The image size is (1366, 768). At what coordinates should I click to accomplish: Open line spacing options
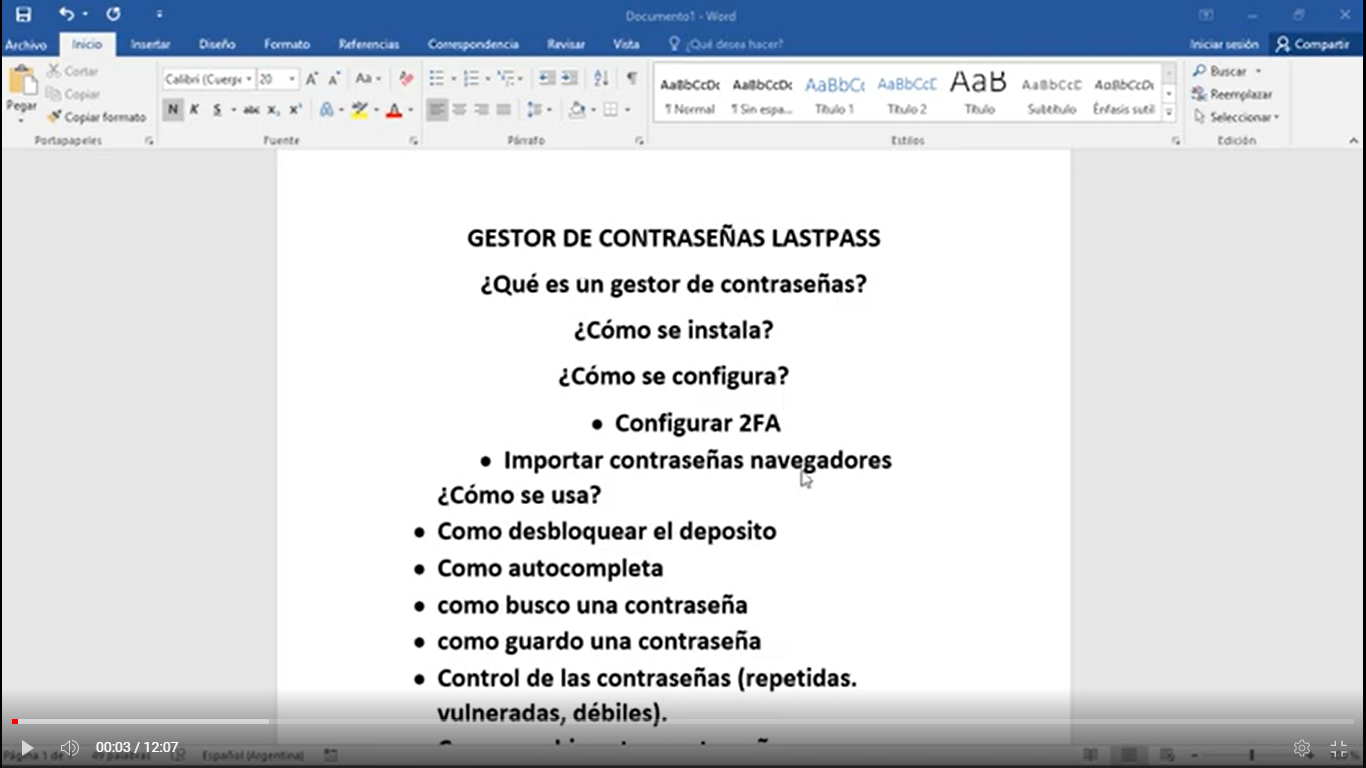pos(536,110)
